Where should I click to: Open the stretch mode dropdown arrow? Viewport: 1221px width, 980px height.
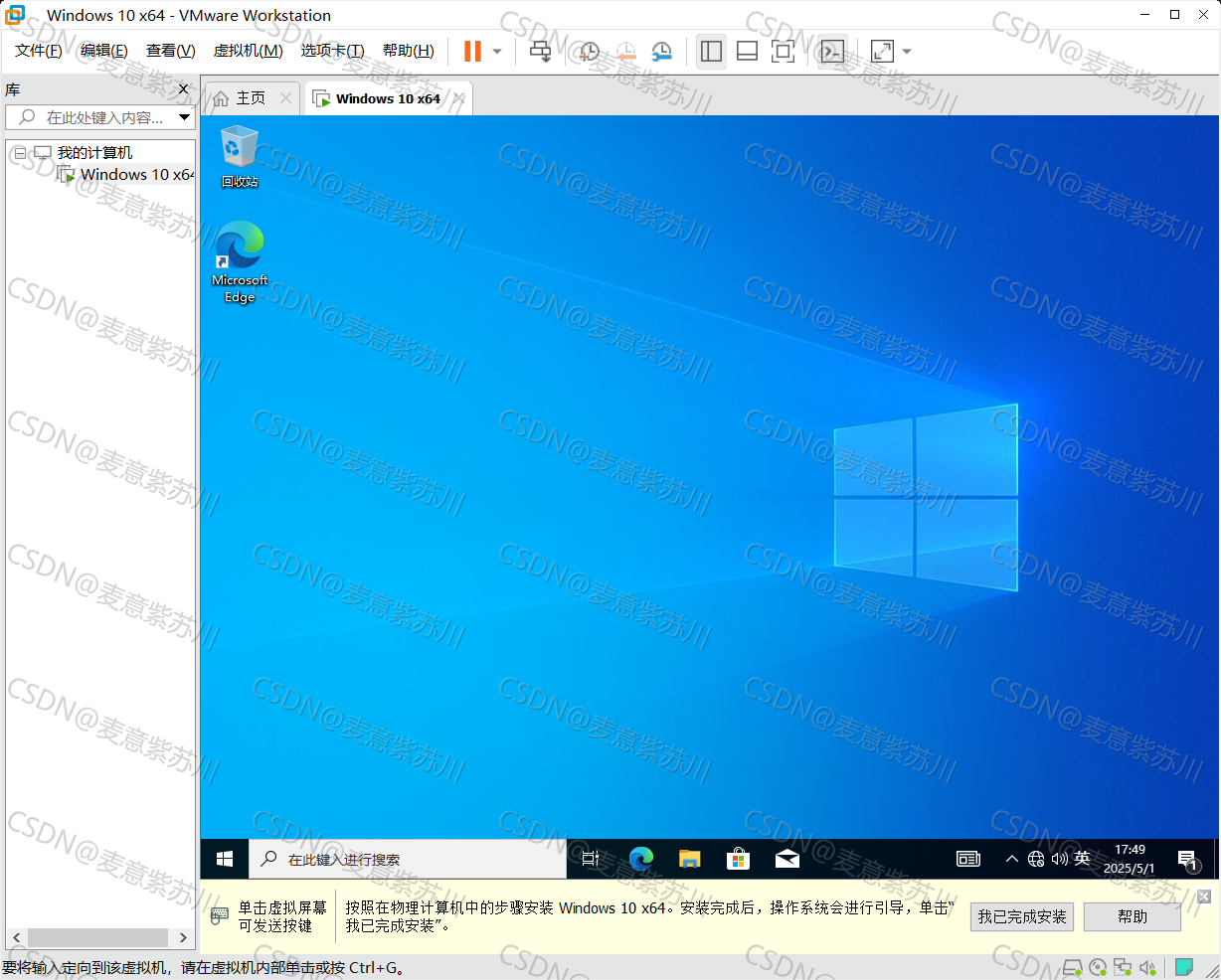(x=907, y=52)
